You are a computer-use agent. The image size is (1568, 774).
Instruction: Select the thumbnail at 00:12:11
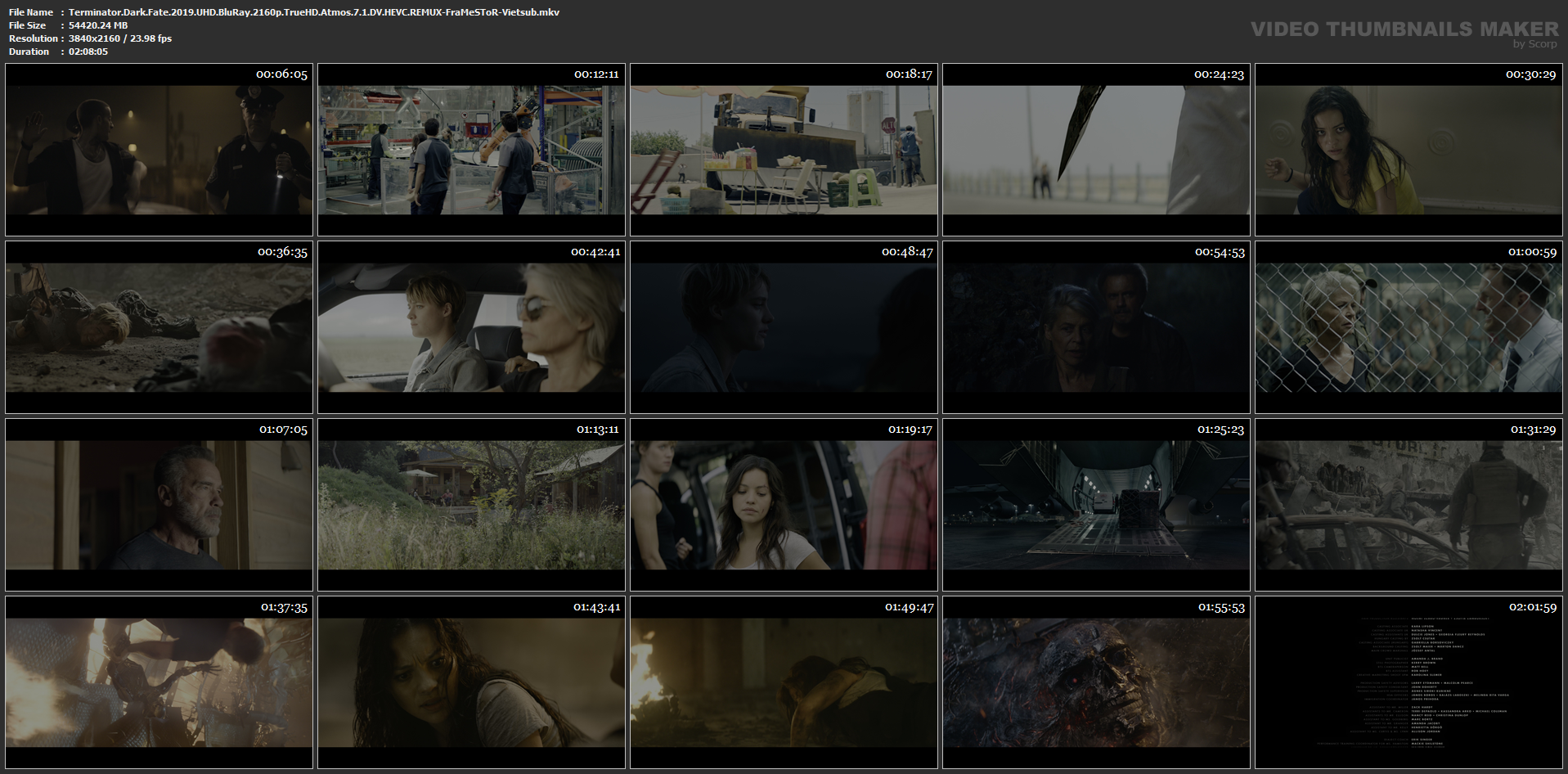click(x=471, y=150)
